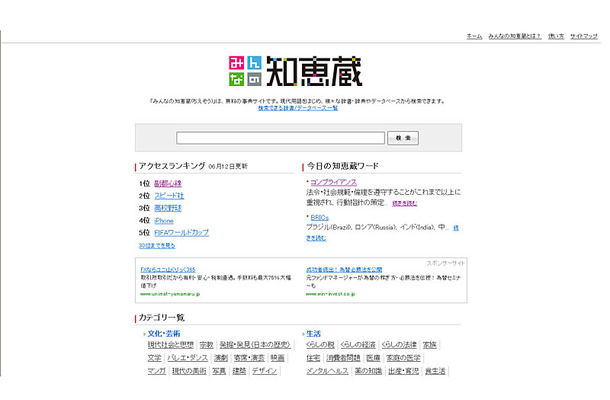Screen dimensions: 610x400
Task: Open the サイトマップ link in top navigation
Action: pos(584,36)
